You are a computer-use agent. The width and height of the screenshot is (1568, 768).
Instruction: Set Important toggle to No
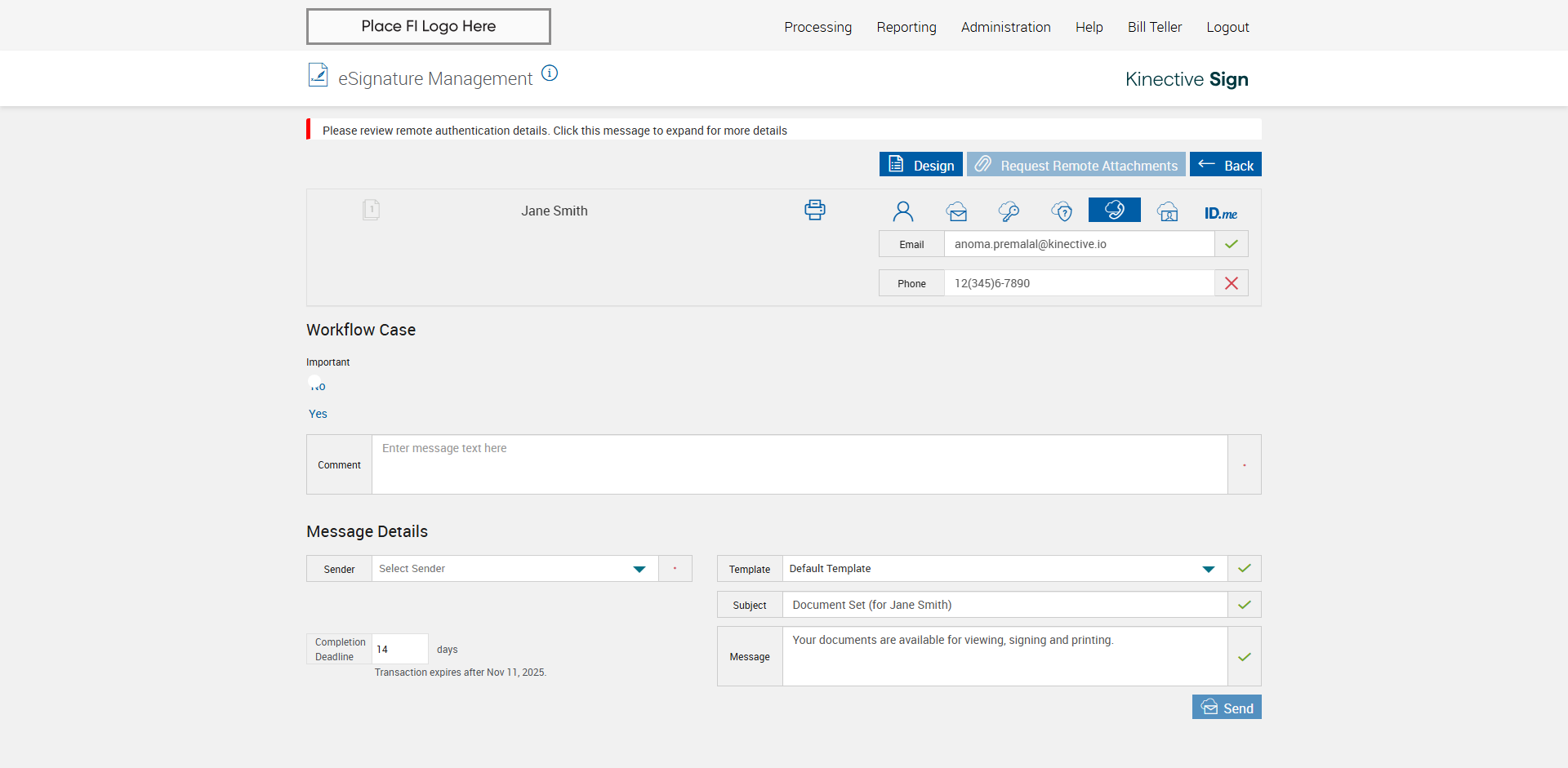tap(318, 386)
